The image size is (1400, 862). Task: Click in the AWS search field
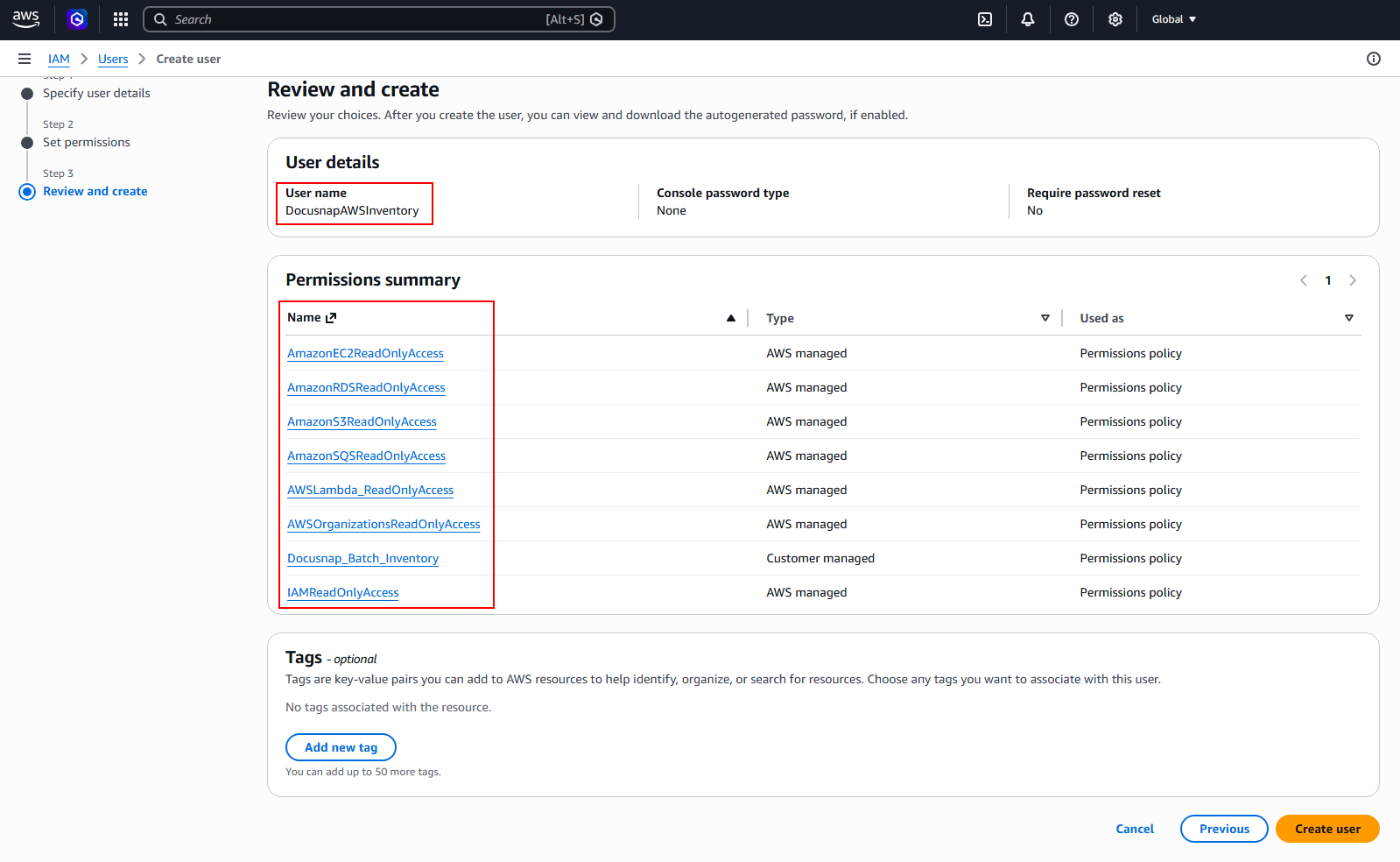click(379, 19)
